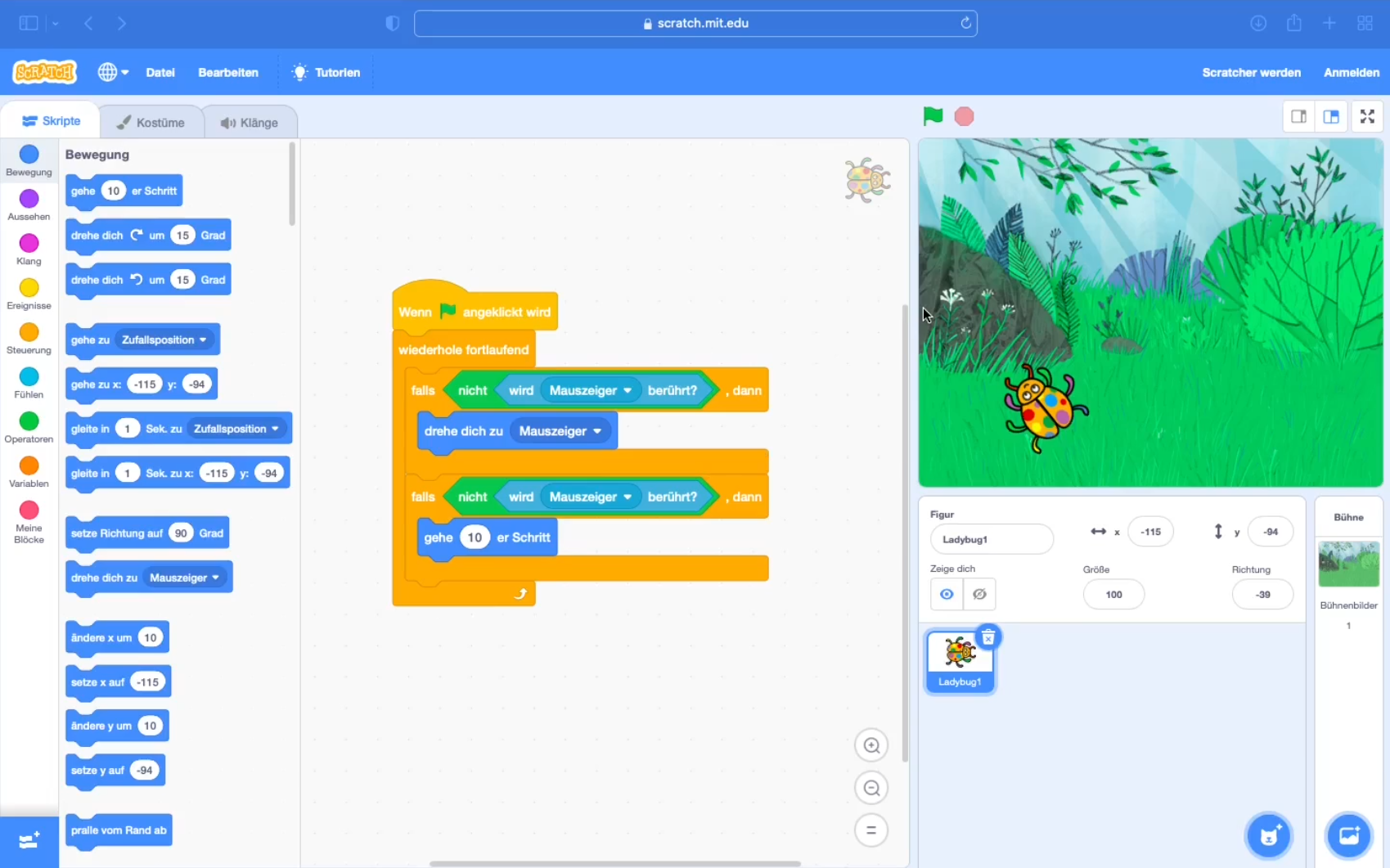The width and height of the screenshot is (1390, 868).
Task: Enter fullscreen stage mode
Action: point(1366,116)
